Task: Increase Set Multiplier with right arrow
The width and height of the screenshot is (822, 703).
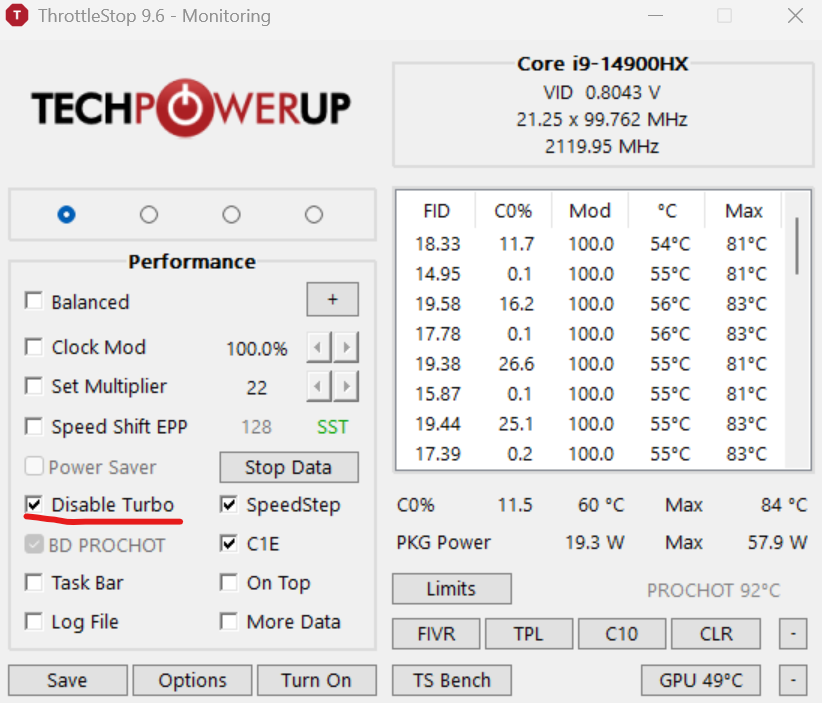Action: (x=346, y=386)
